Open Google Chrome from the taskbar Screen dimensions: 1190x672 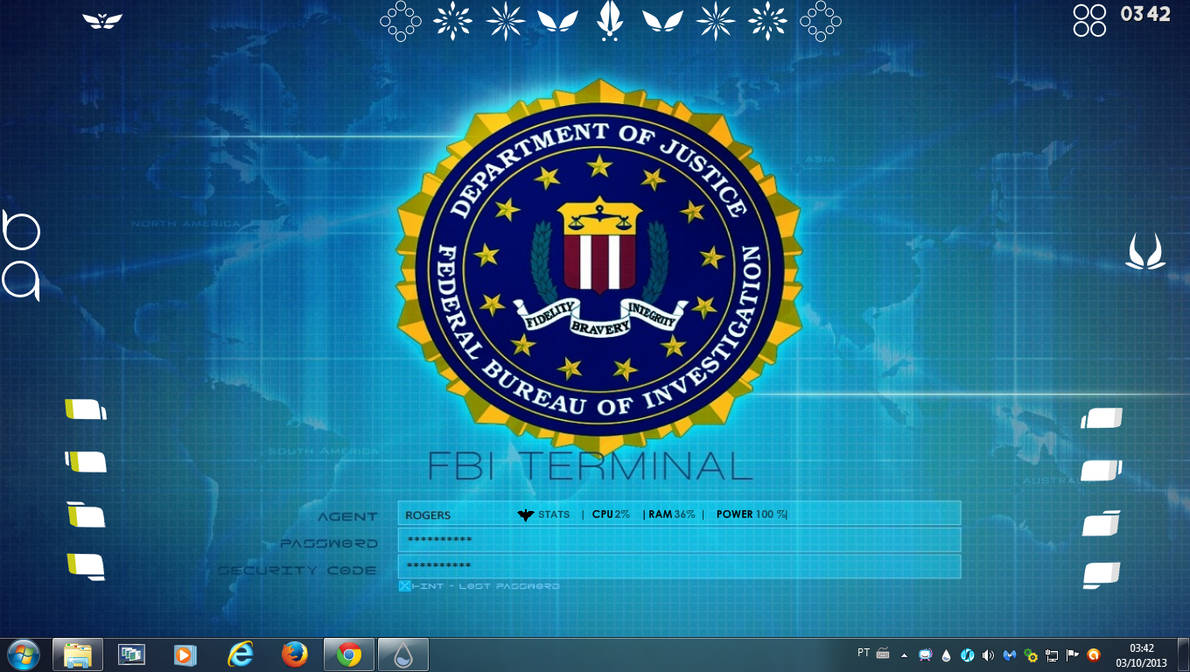pyautogui.click(x=347, y=655)
